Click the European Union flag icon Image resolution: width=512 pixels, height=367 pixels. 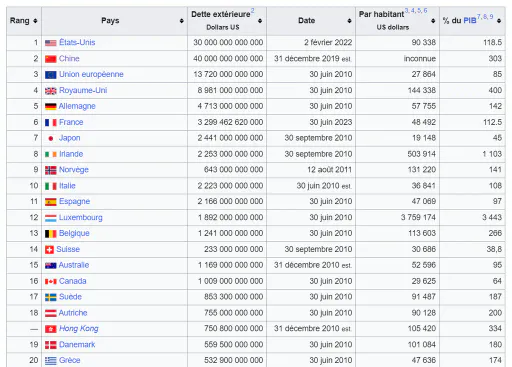51,75
